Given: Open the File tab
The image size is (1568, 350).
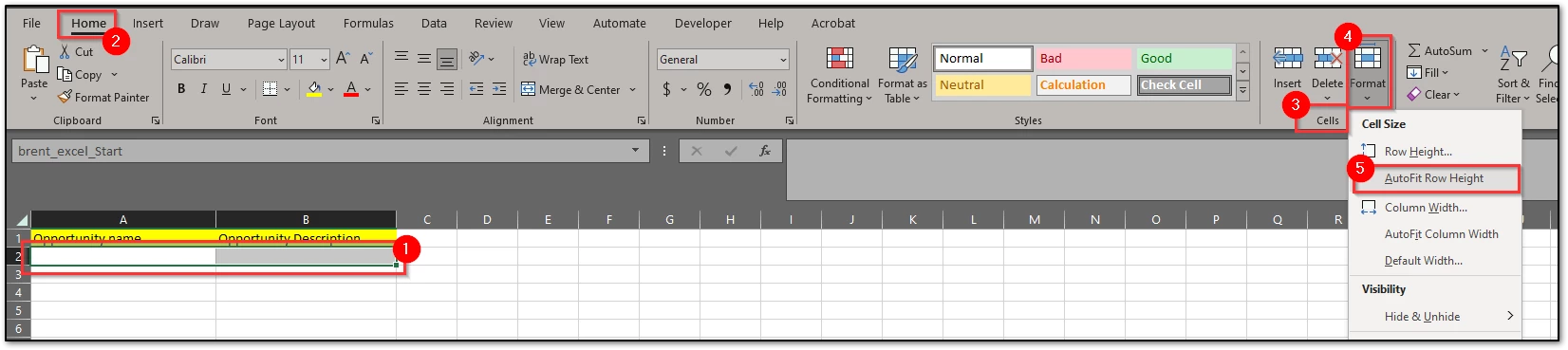Looking at the screenshot, I should (x=31, y=23).
